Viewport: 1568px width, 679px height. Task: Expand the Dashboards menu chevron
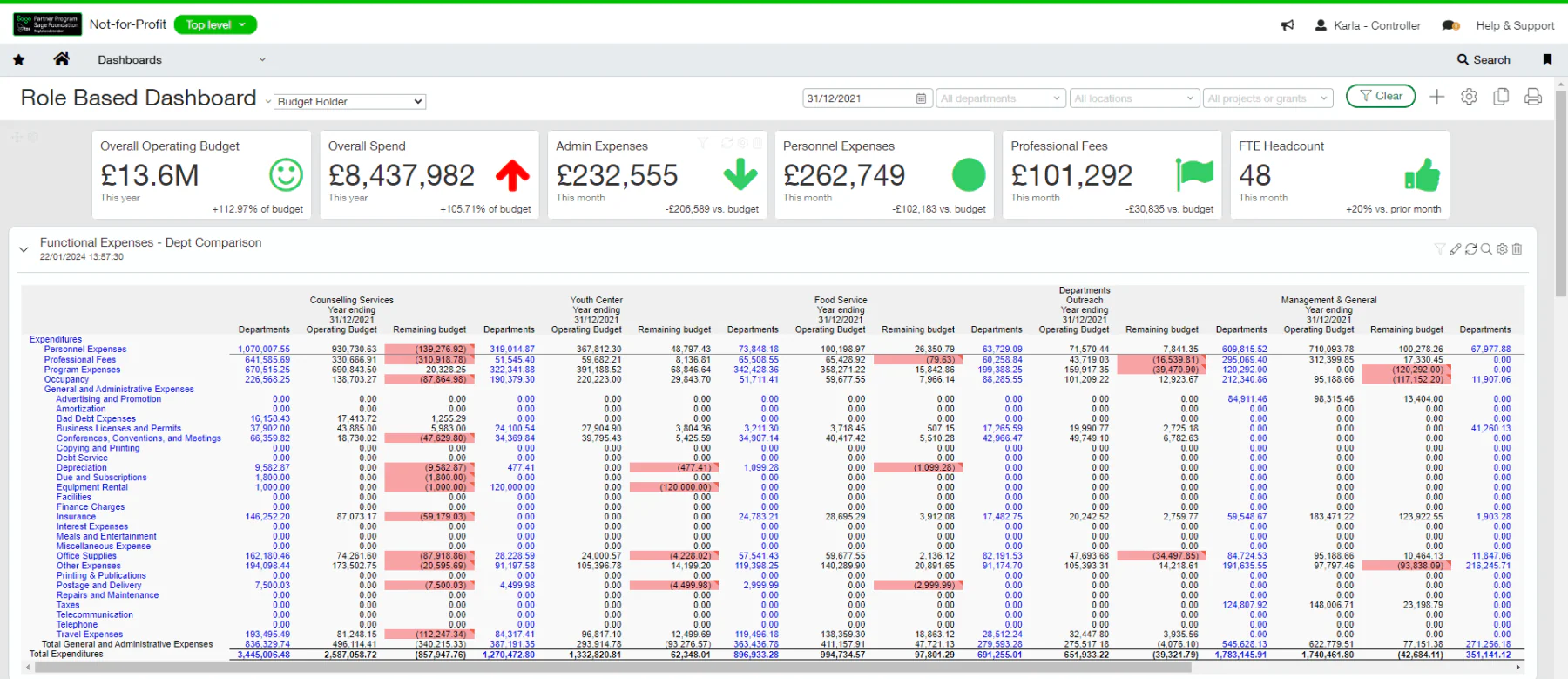tap(262, 59)
